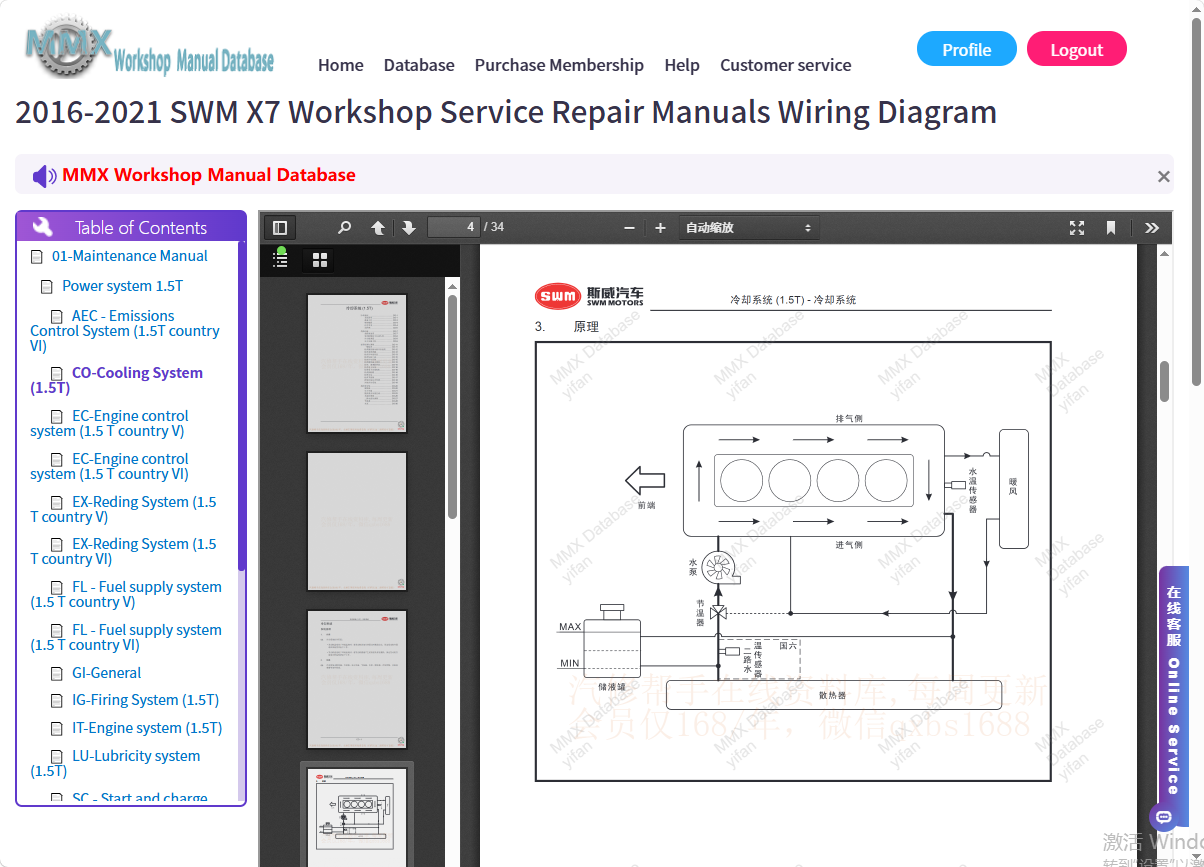Viewport: 1204px width, 867px height.
Task: Click the Table of Contents heading
Action: tap(141, 227)
